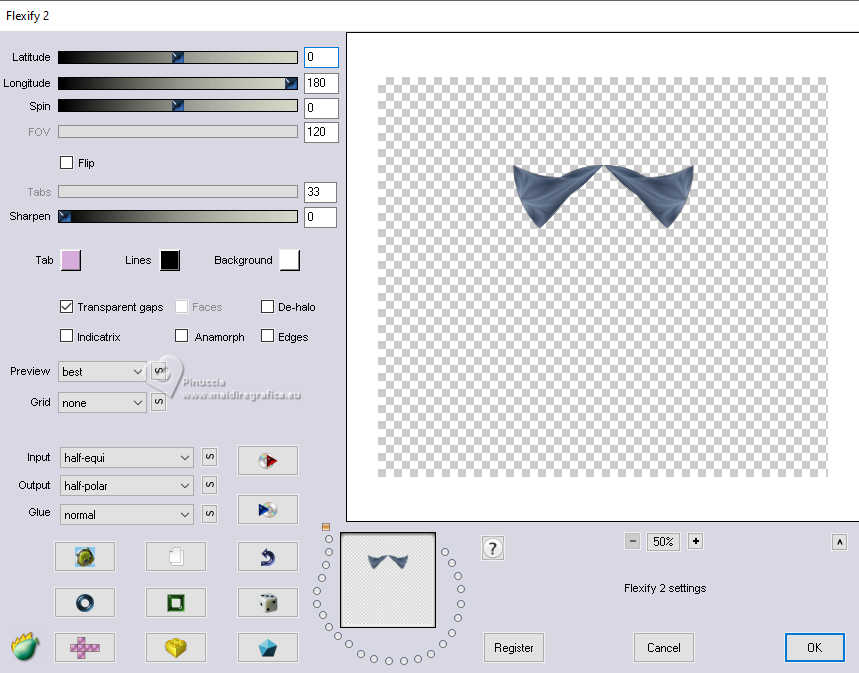
Task: Open the Output half-polar dropdown
Action: 126,485
